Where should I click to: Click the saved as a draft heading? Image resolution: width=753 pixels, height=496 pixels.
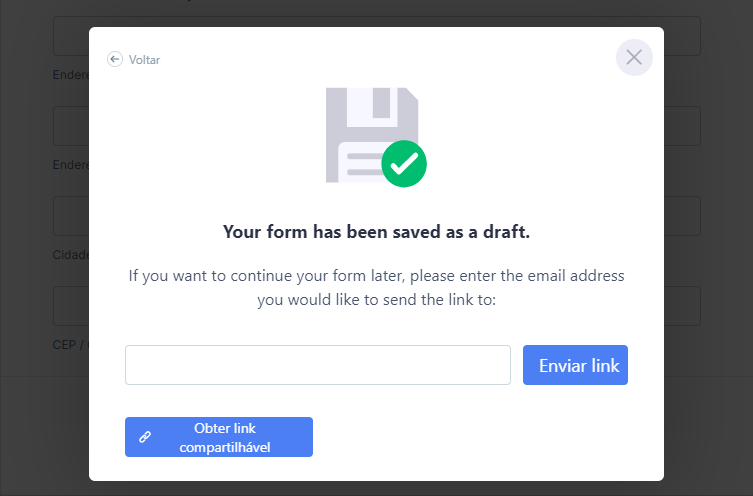click(376, 232)
